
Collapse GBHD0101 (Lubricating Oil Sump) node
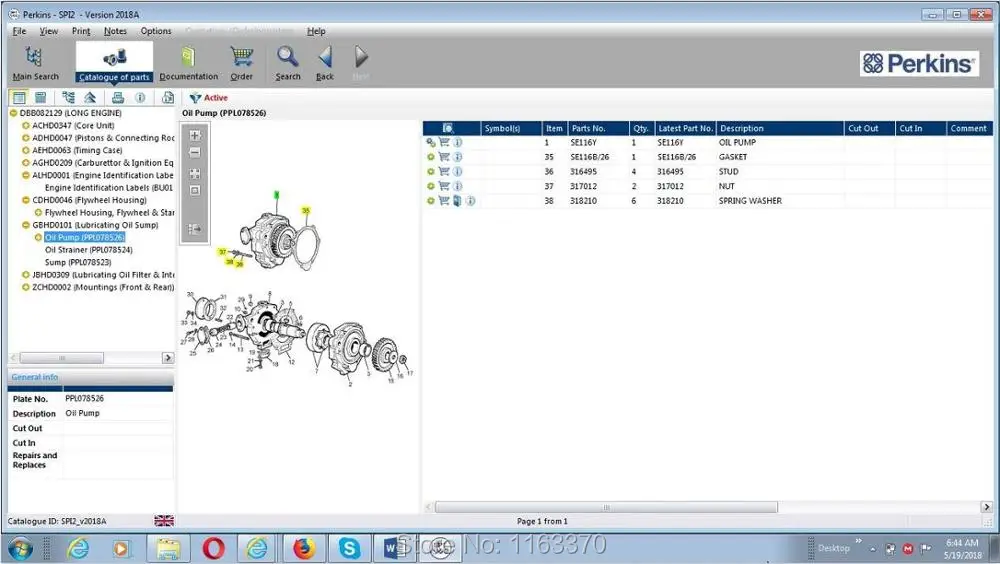click(x=26, y=225)
